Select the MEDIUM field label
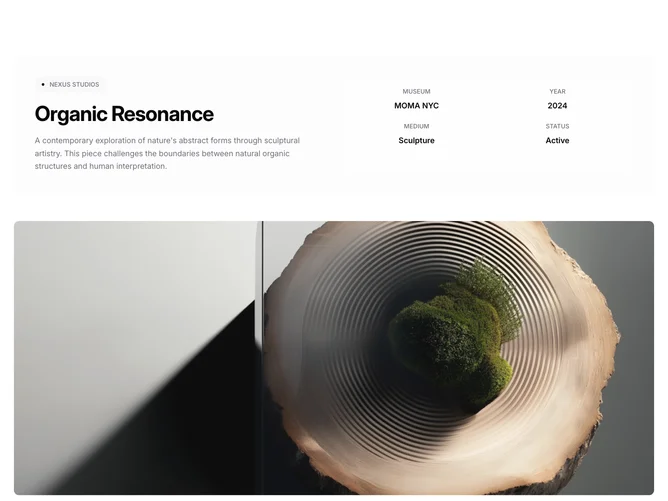 pyautogui.click(x=416, y=126)
